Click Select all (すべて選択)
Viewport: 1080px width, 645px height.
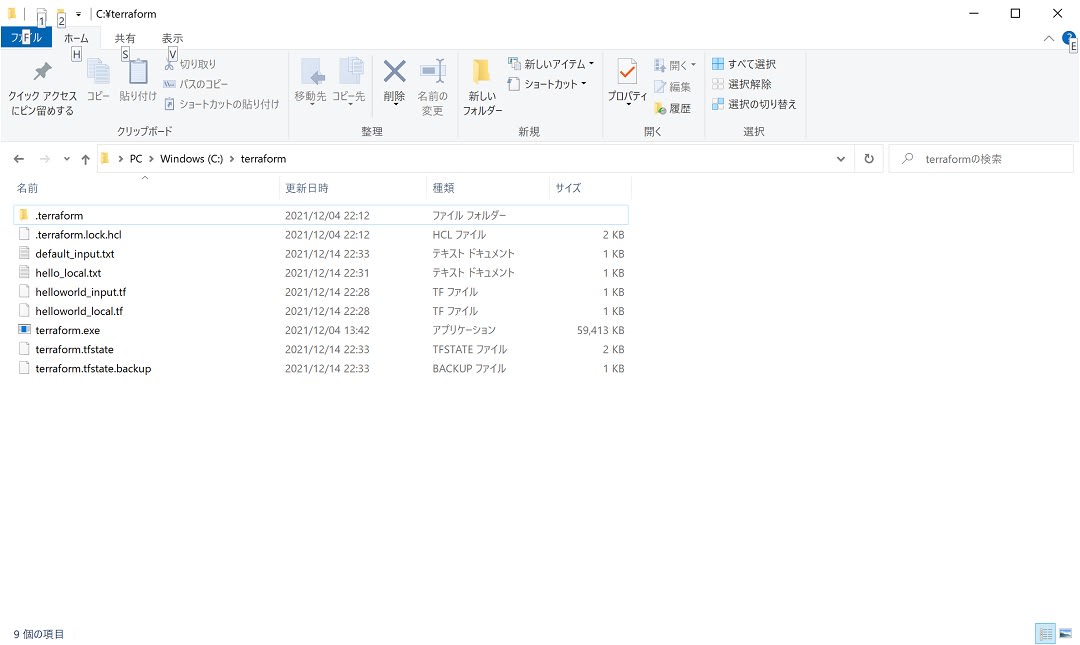tap(744, 64)
